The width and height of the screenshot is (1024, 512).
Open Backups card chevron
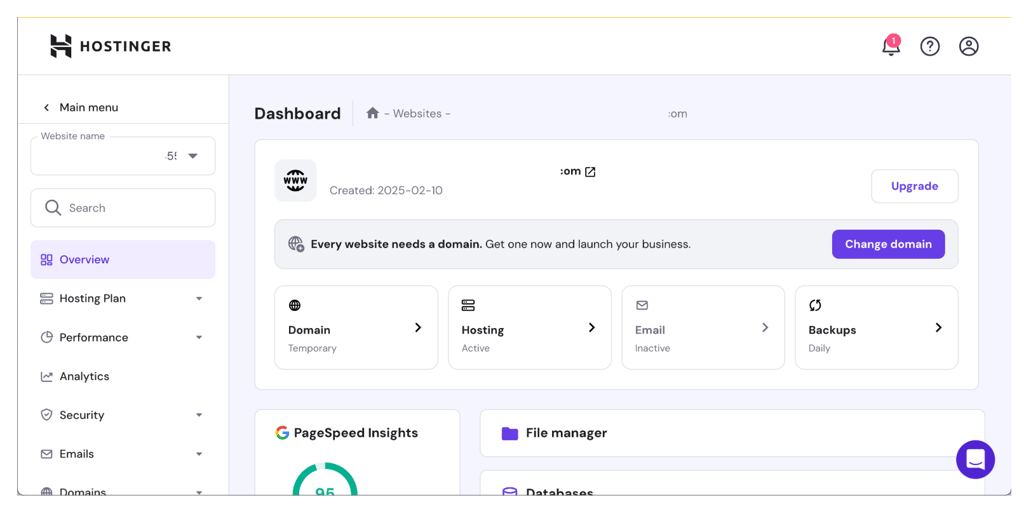coord(938,327)
